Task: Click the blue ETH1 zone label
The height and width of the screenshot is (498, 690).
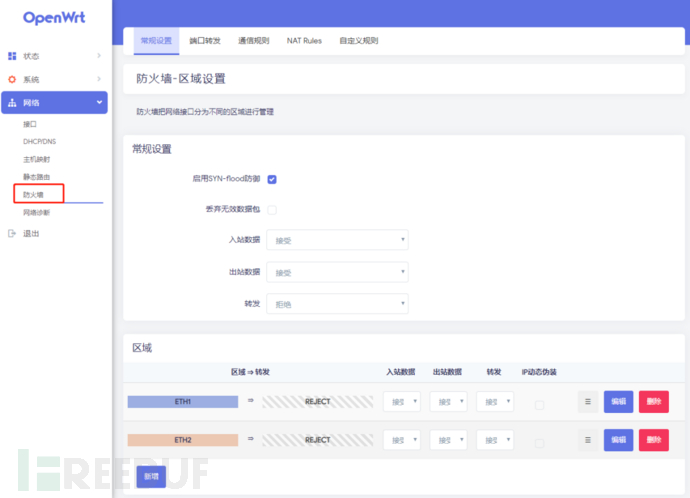Action: (183, 402)
